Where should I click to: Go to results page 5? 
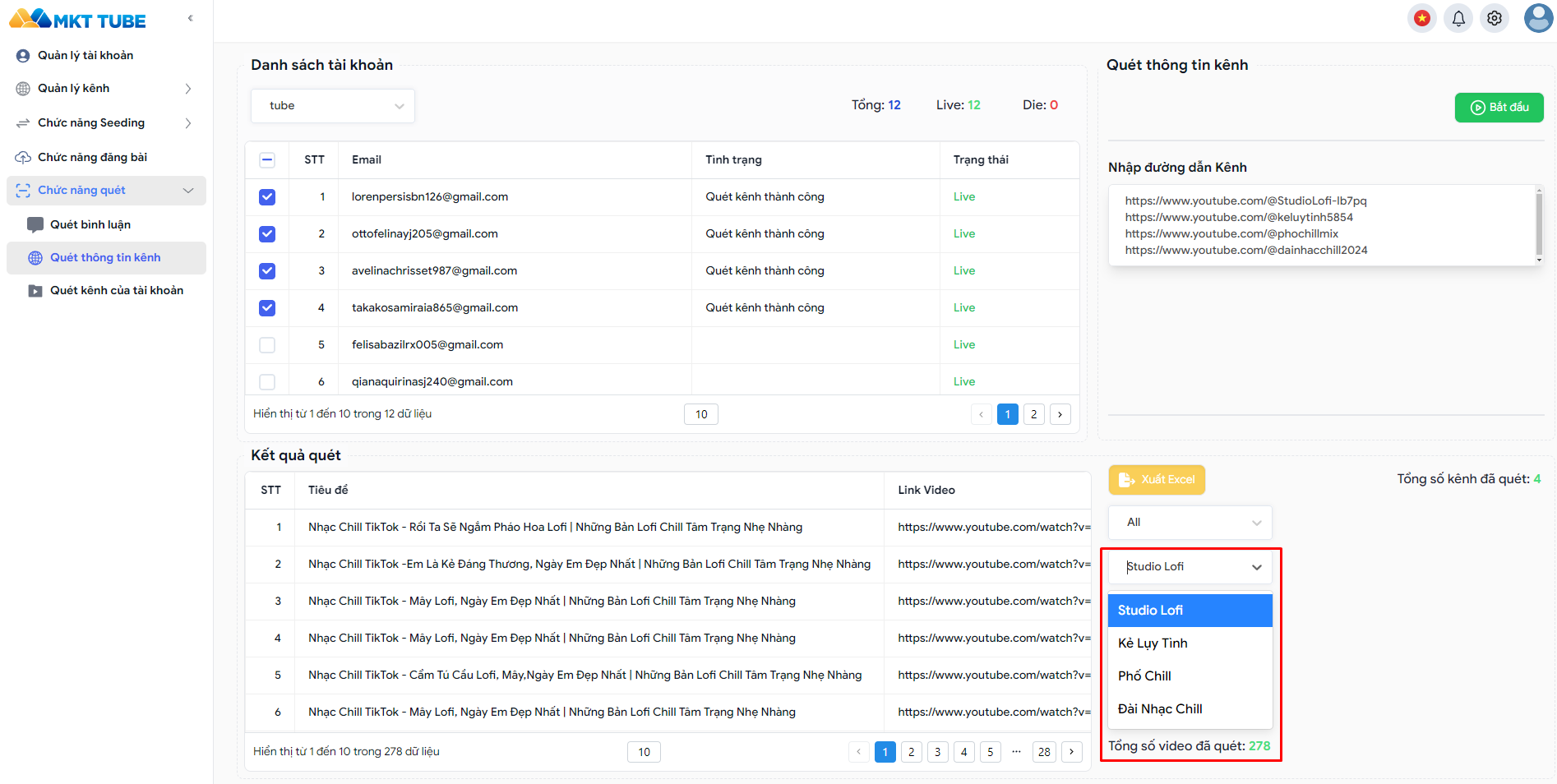click(x=991, y=752)
